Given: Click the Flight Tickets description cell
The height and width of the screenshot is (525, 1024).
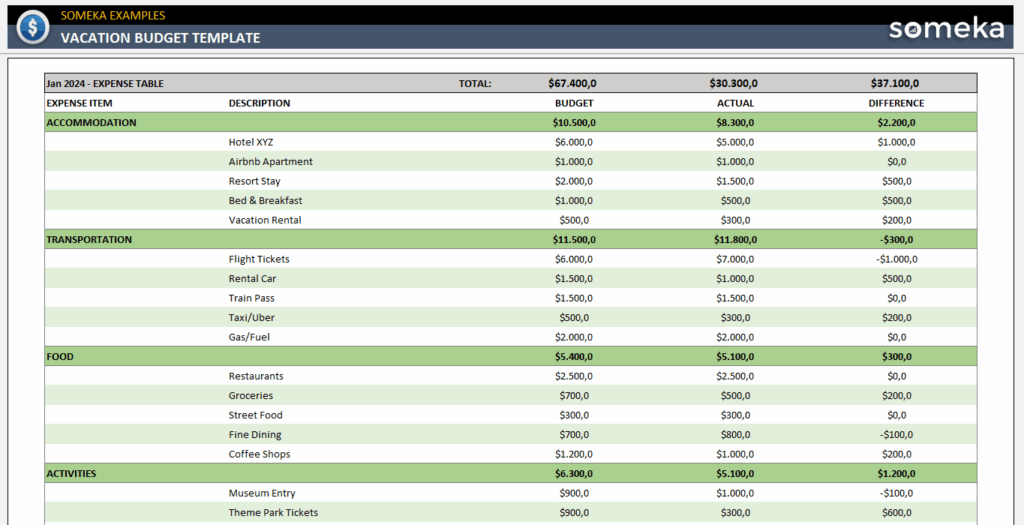Looking at the screenshot, I should pyautogui.click(x=259, y=259).
